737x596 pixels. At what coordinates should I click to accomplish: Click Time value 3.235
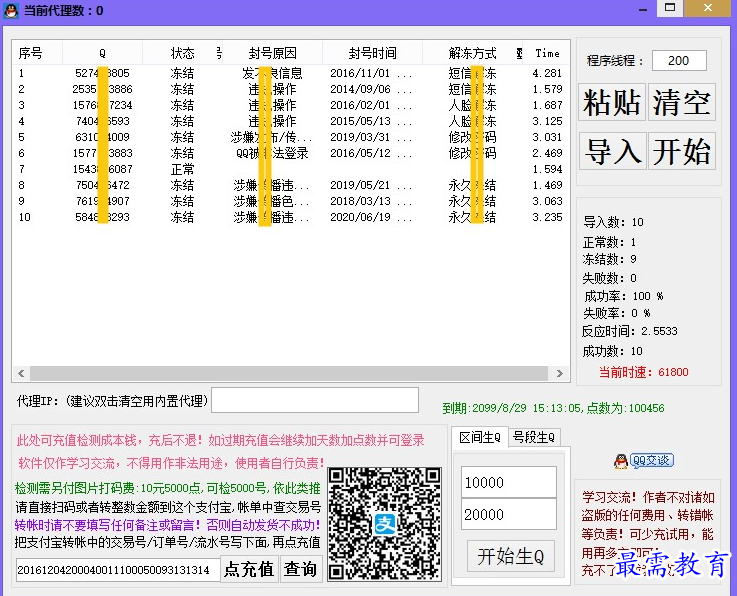point(547,217)
